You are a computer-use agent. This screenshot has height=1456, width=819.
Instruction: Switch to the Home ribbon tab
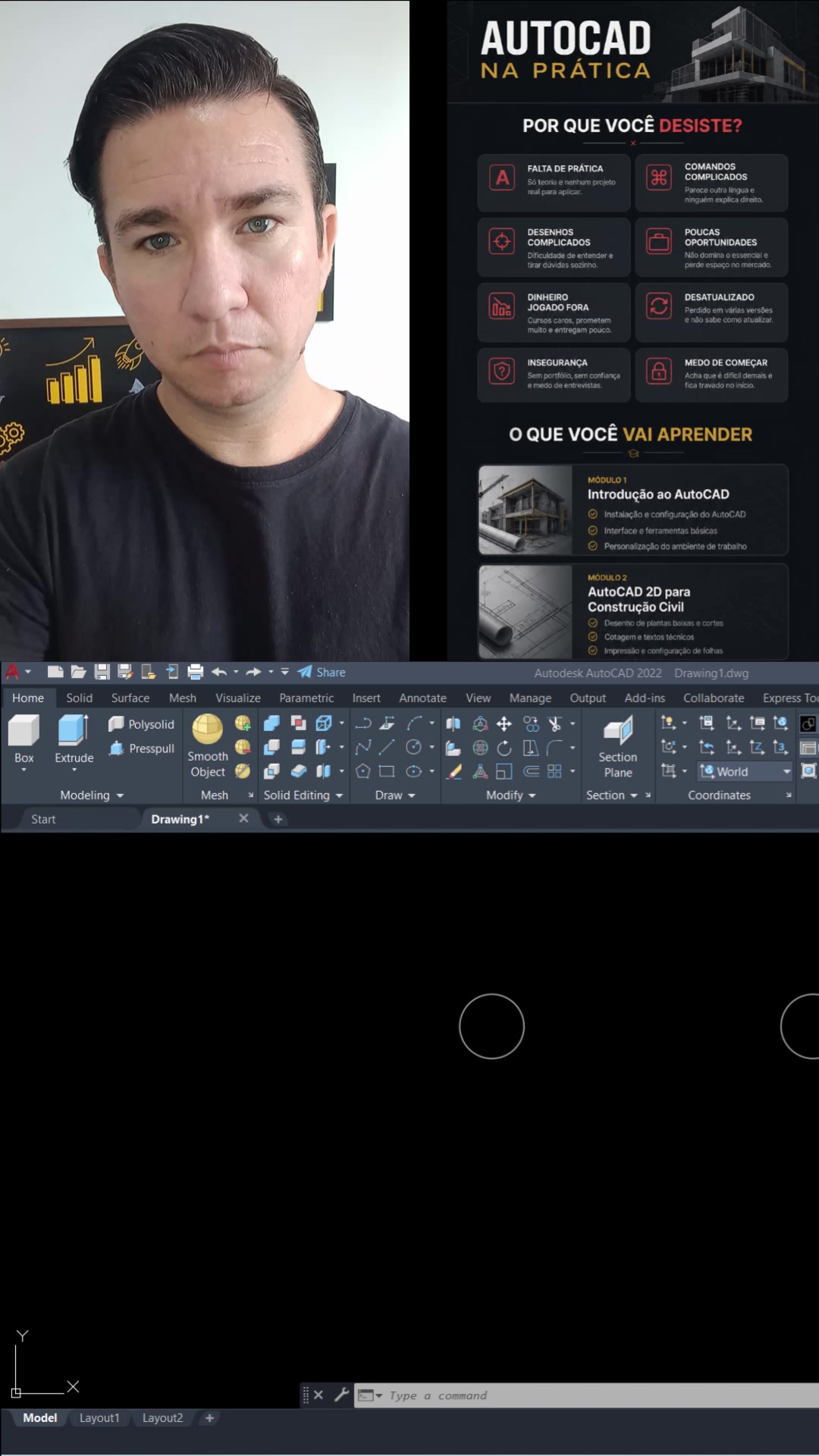[x=28, y=698]
